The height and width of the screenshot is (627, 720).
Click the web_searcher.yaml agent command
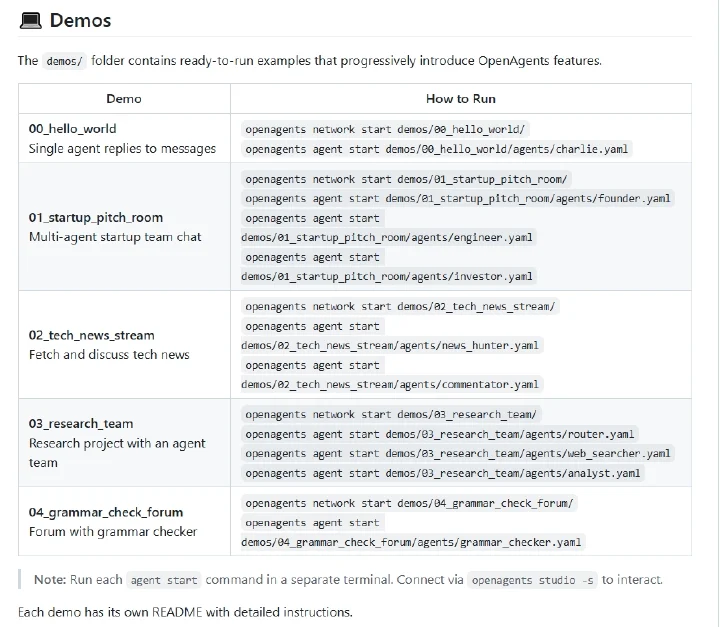[x=458, y=454]
